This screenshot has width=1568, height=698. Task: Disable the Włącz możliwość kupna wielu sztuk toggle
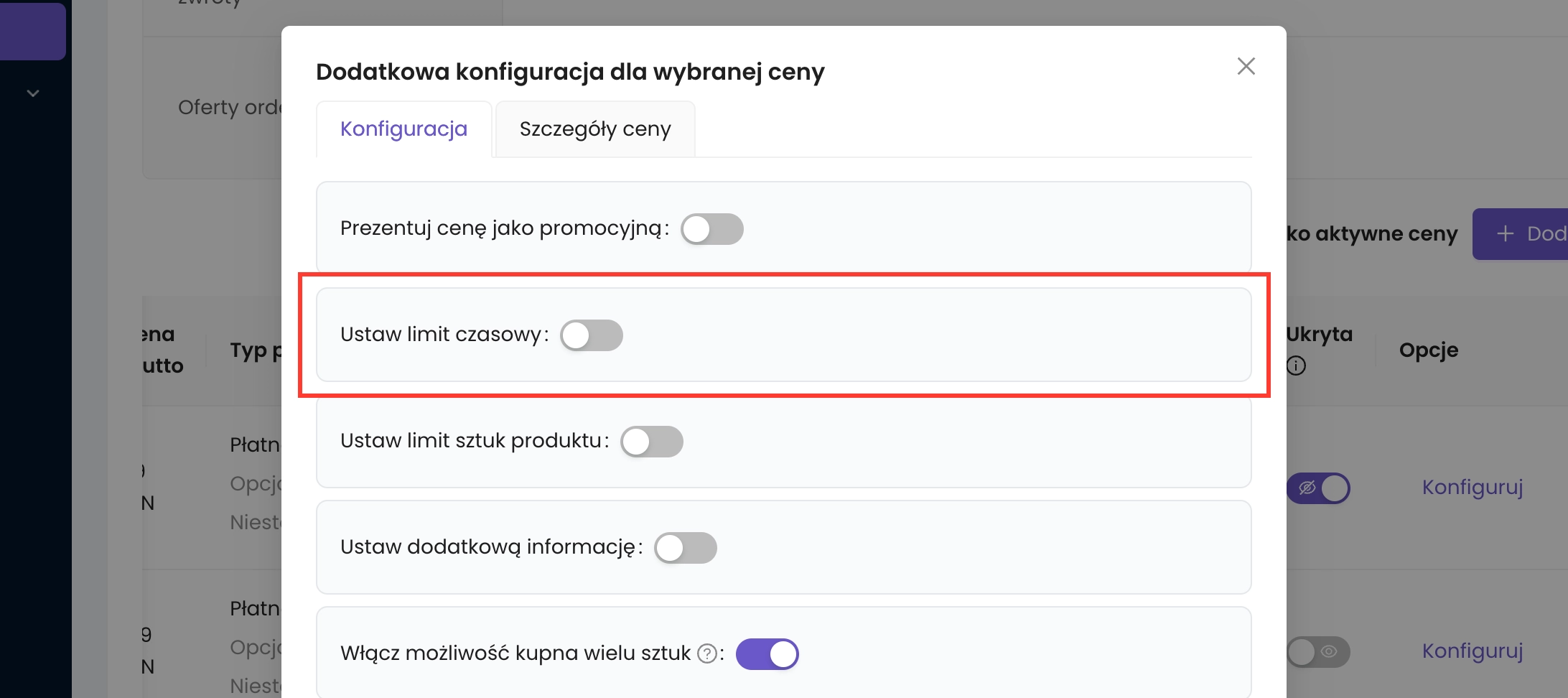767,654
